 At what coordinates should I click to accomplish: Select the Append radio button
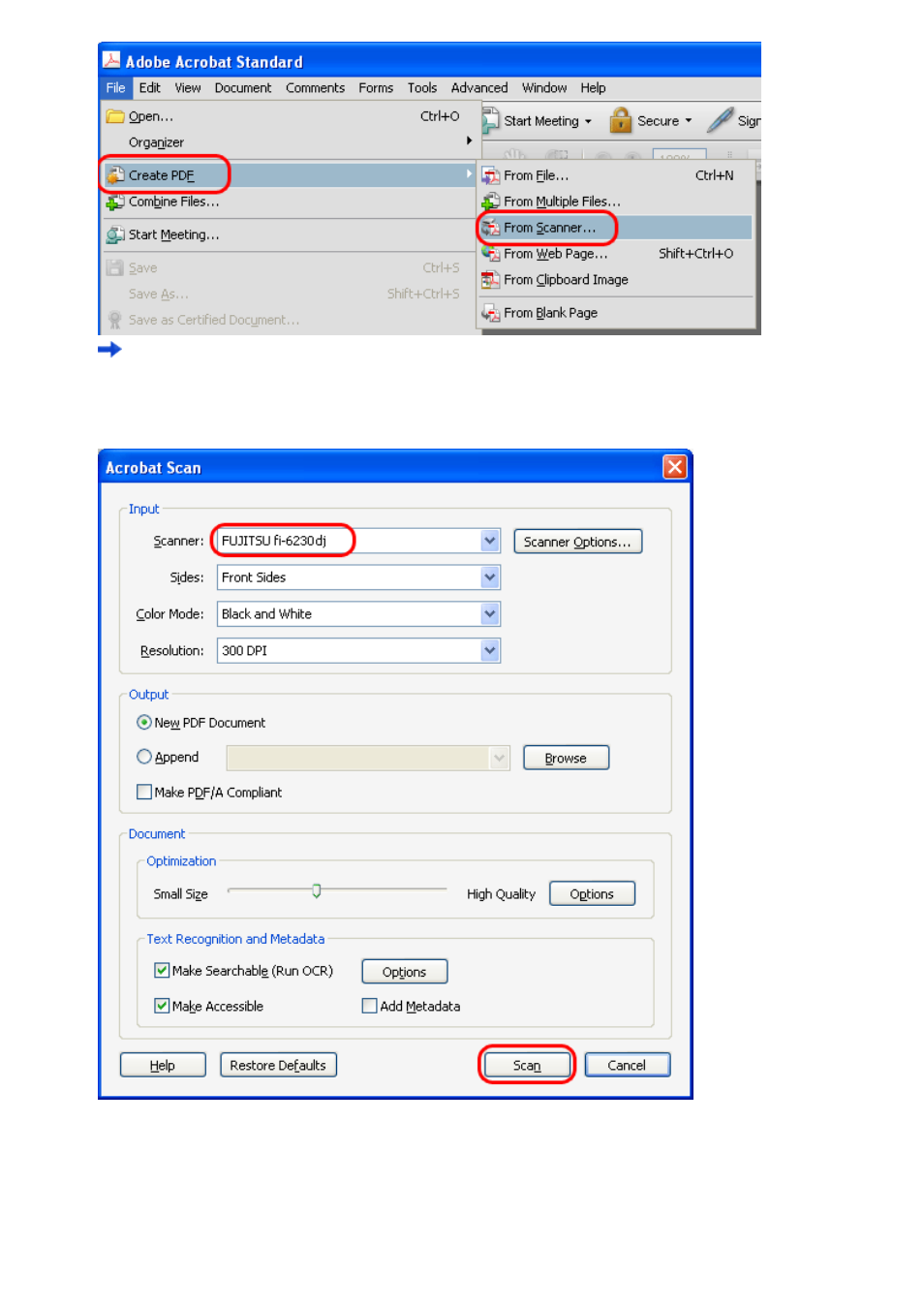144,757
